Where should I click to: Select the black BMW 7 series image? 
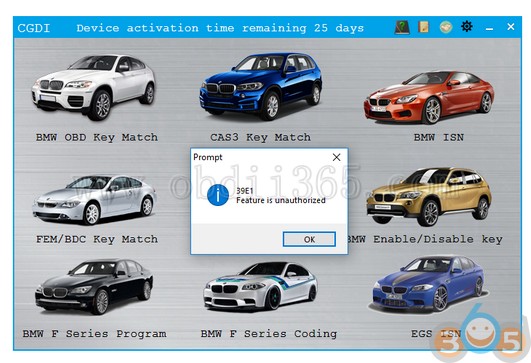pos(94,287)
